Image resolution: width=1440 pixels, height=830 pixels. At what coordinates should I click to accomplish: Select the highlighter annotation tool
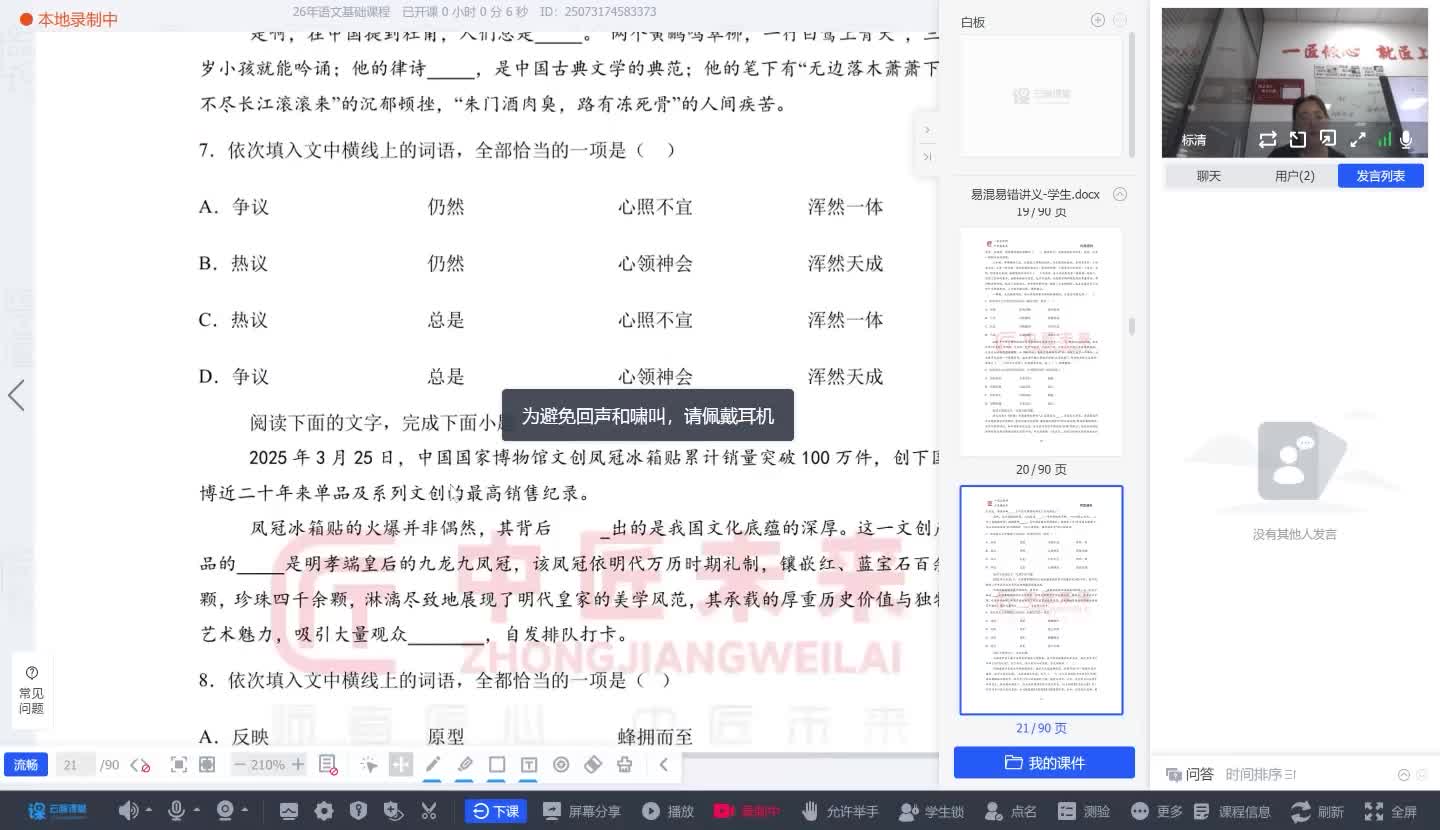pos(465,763)
